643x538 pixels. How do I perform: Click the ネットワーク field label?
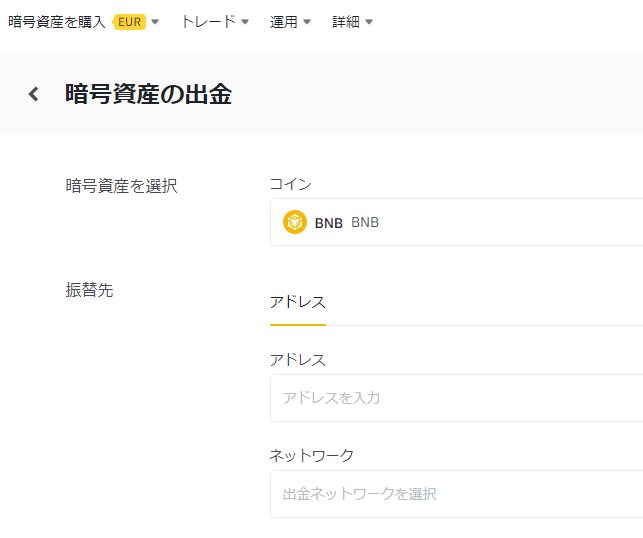[312, 456]
